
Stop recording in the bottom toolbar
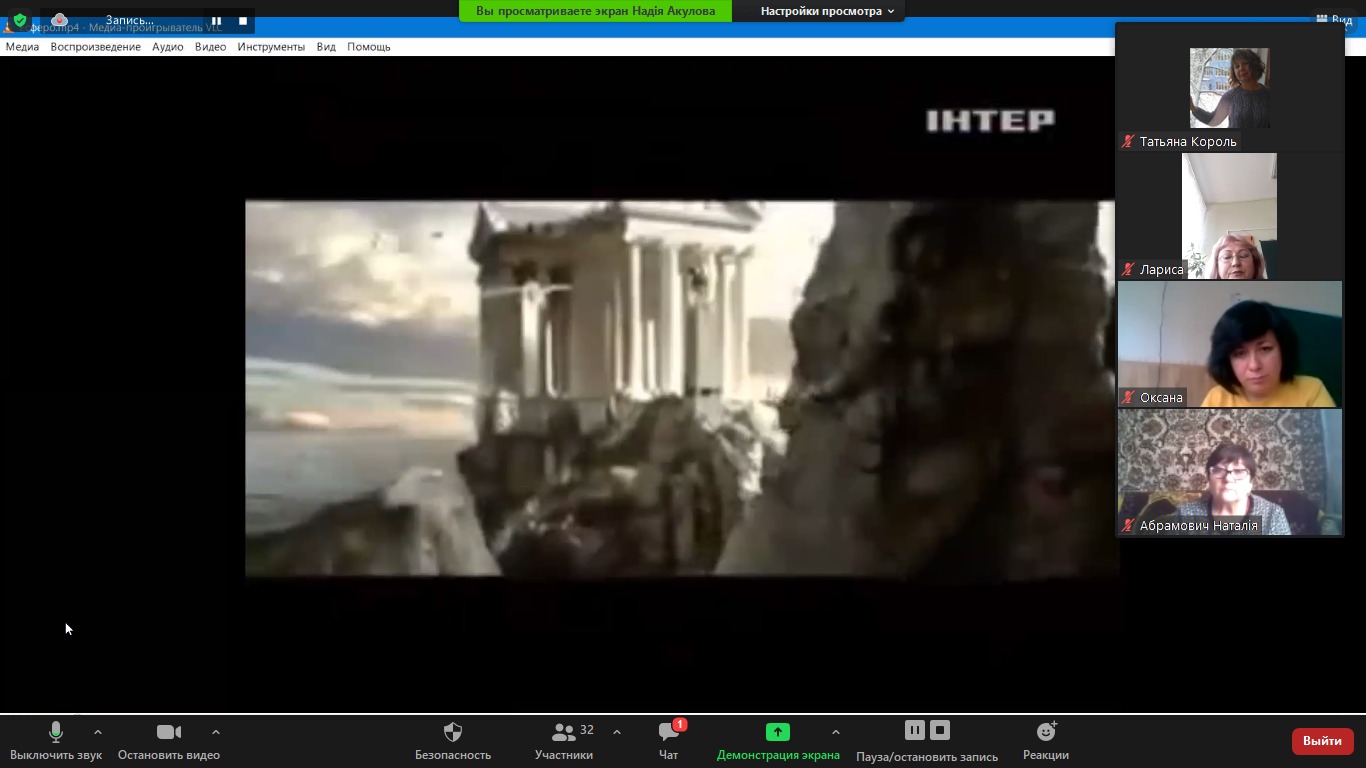(939, 730)
